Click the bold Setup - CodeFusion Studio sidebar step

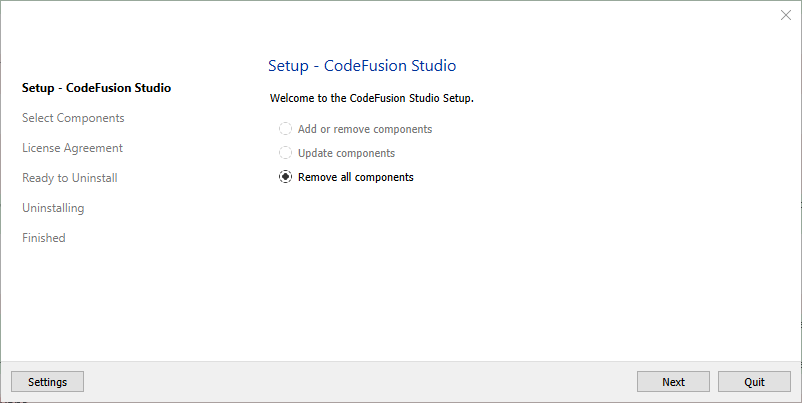[x=96, y=88]
